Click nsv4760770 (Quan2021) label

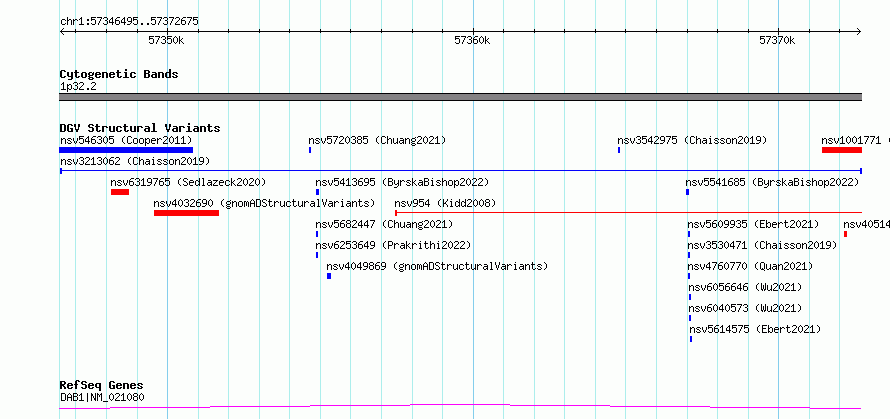pyautogui.click(x=750, y=266)
